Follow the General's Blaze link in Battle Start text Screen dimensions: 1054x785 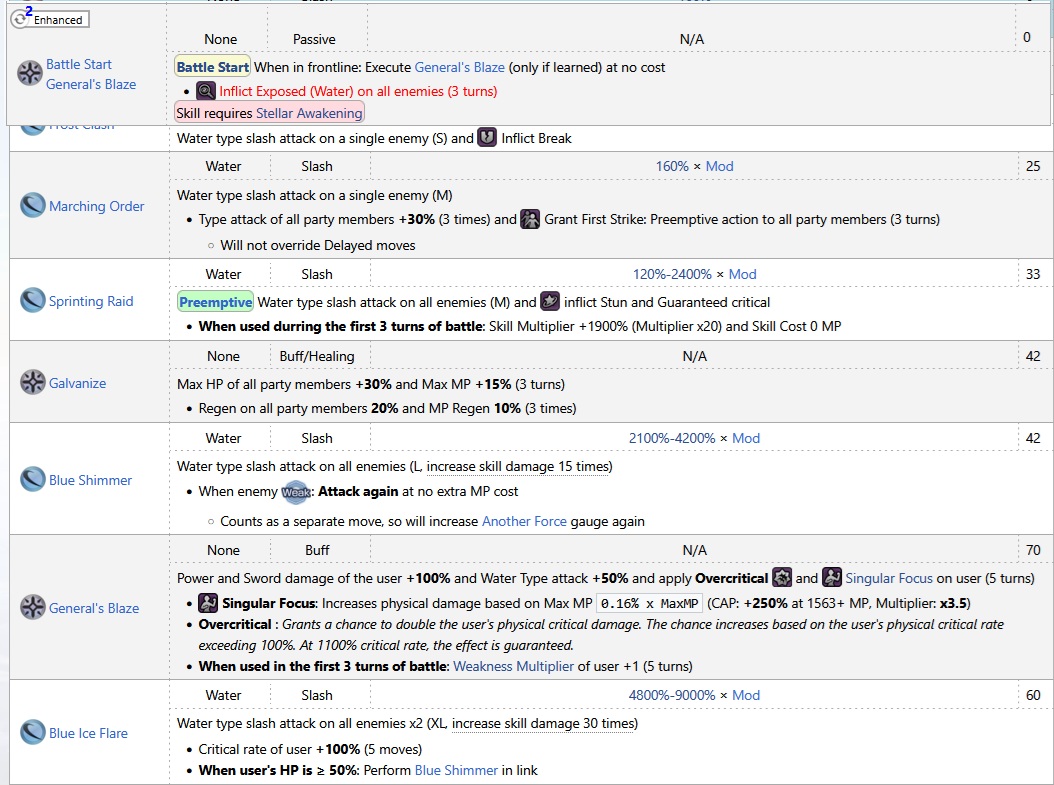click(x=459, y=67)
